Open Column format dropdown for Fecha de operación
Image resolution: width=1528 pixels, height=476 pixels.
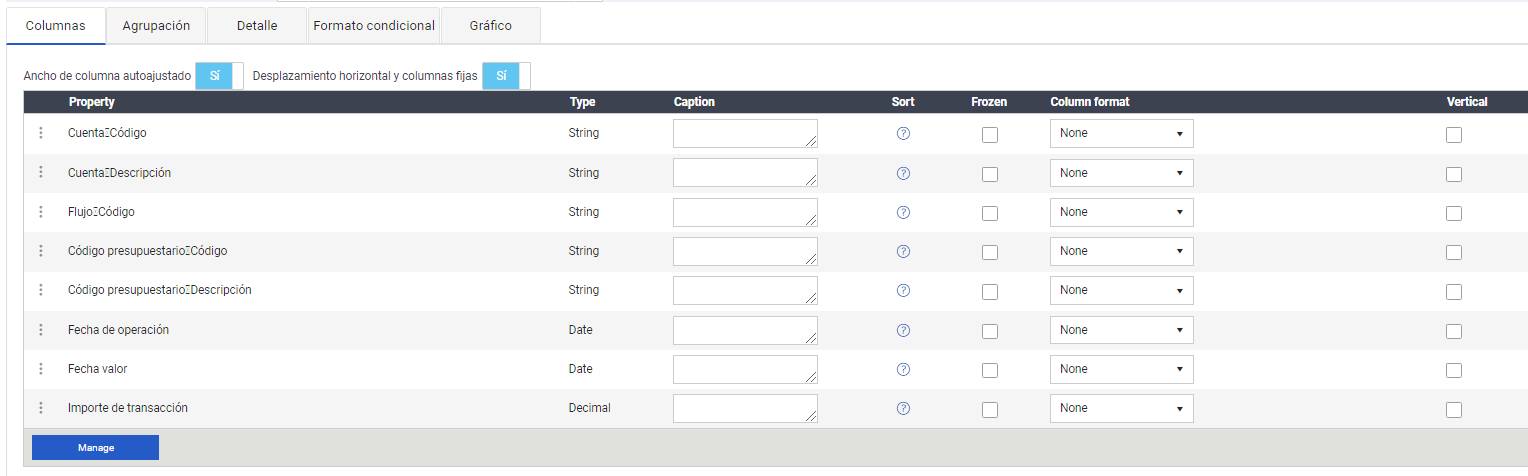tap(1121, 330)
